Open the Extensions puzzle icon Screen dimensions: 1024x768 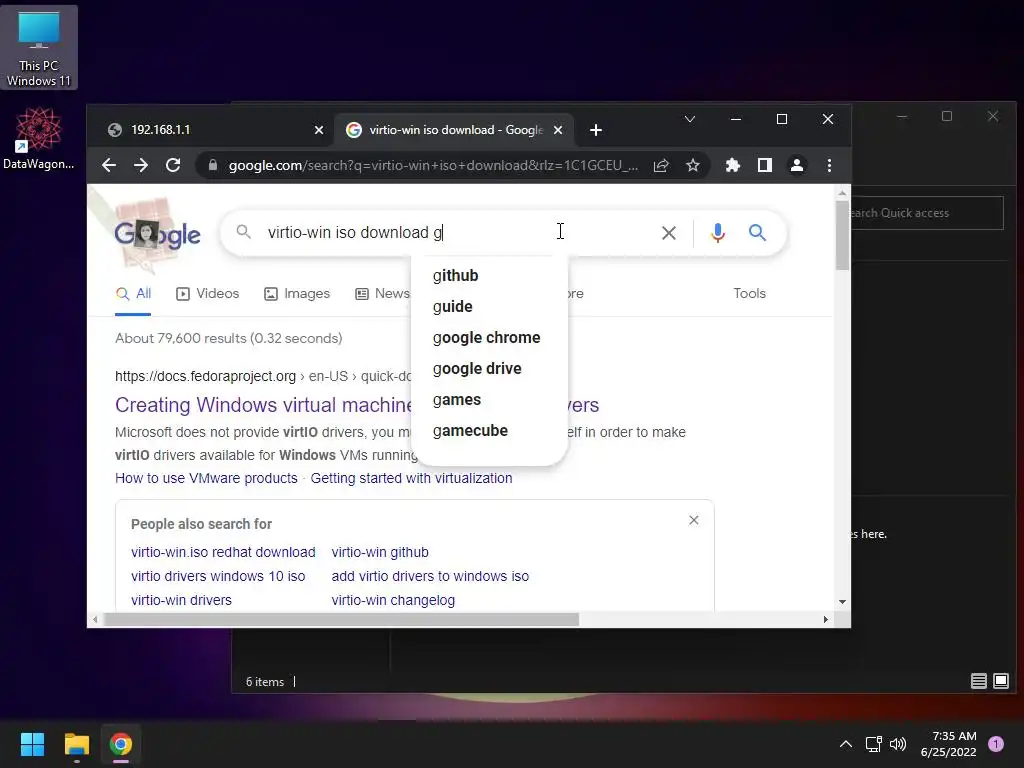pyautogui.click(x=733, y=165)
